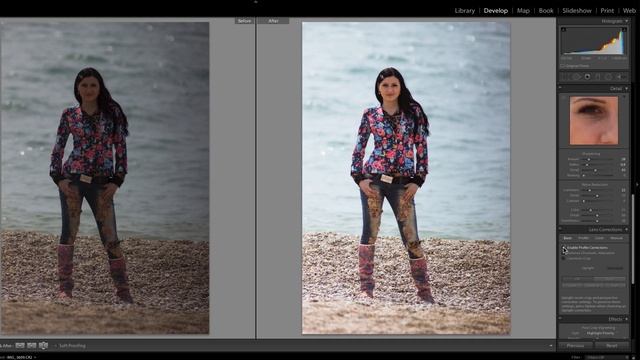This screenshot has width=640, height=360.
Task: Open the Library module
Action: click(x=464, y=11)
